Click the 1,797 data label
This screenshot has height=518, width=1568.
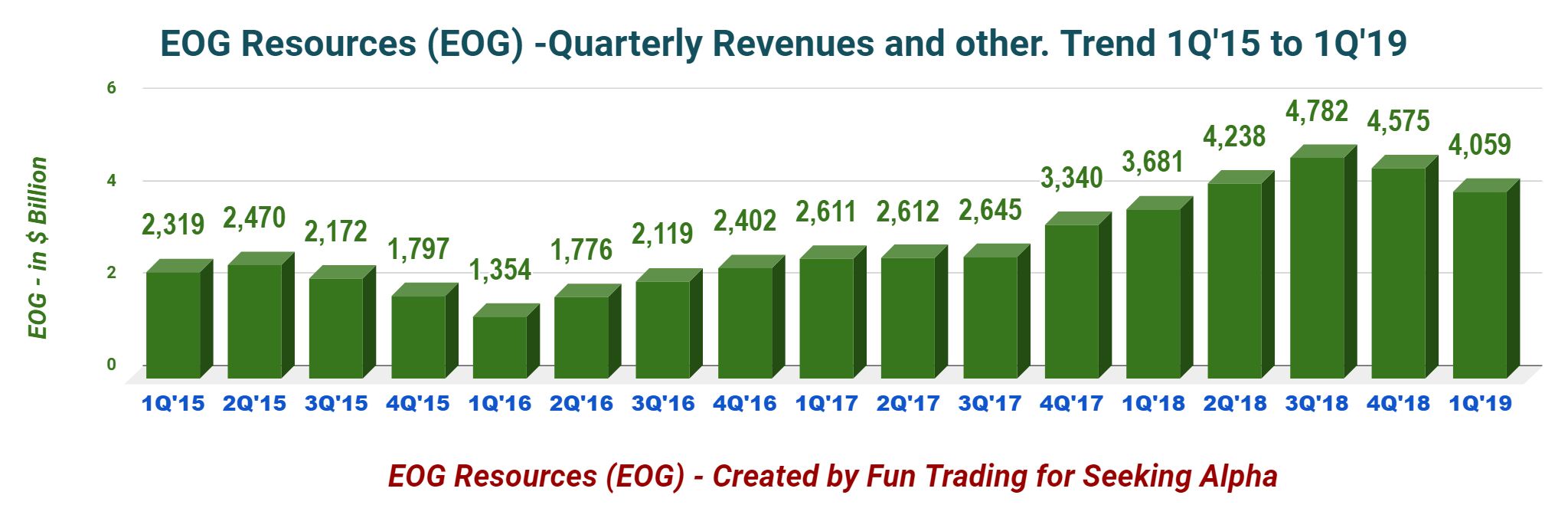pos(418,249)
